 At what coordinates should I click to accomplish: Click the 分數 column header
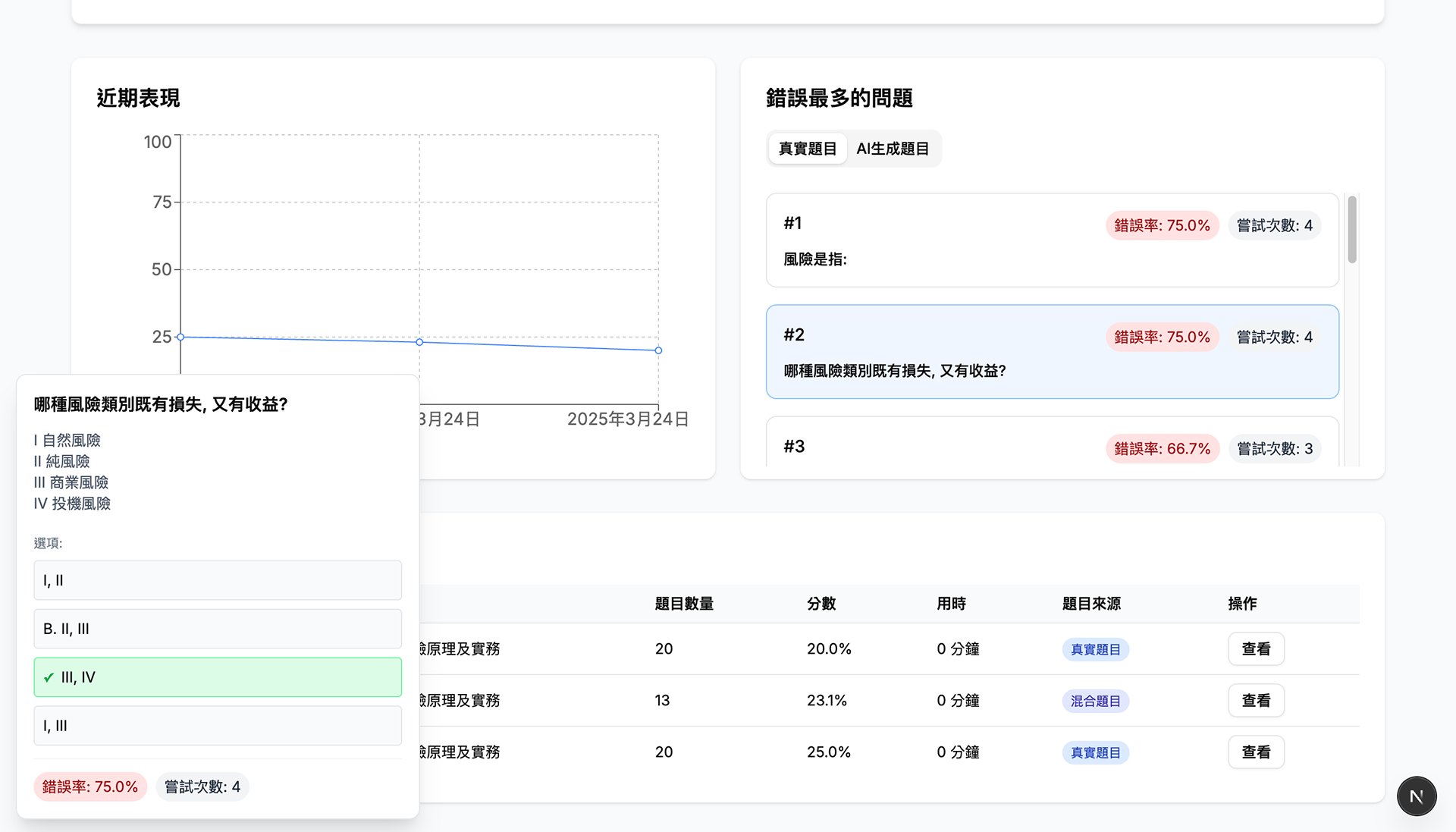point(821,604)
